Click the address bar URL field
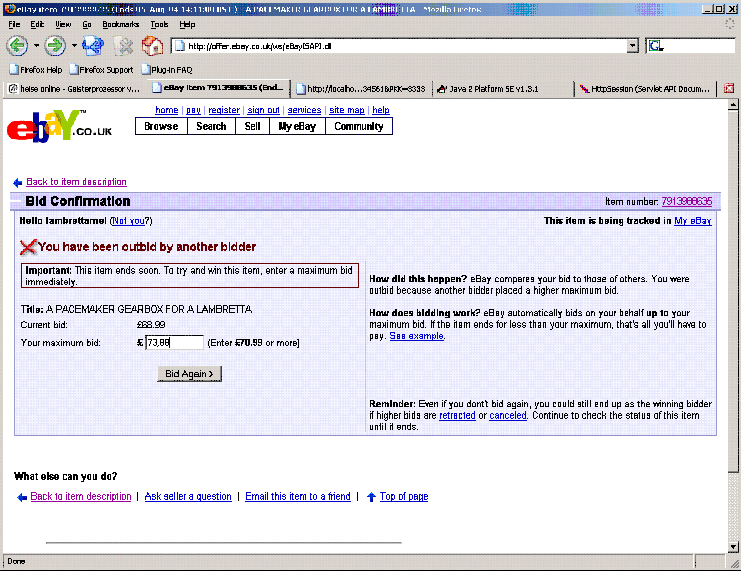 pos(406,46)
